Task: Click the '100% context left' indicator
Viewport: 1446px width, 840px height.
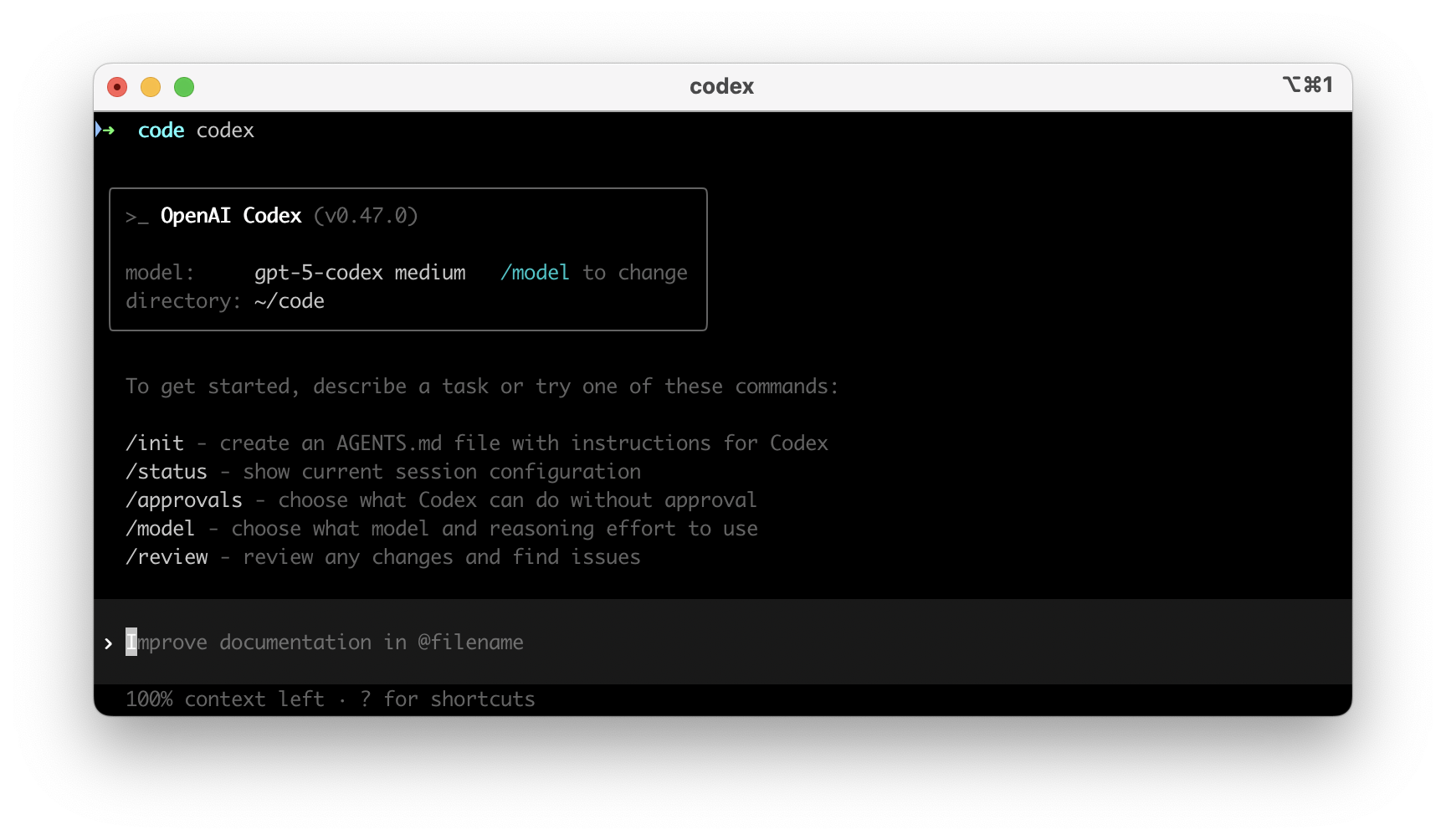Action: click(x=224, y=699)
